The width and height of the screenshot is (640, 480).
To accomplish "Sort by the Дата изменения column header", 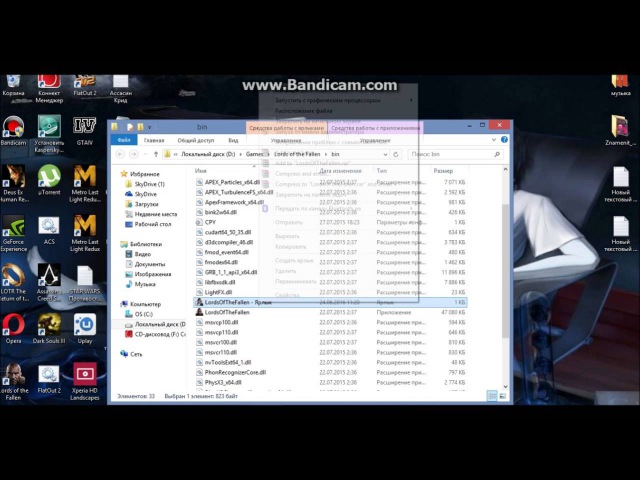I will (340, 171).
